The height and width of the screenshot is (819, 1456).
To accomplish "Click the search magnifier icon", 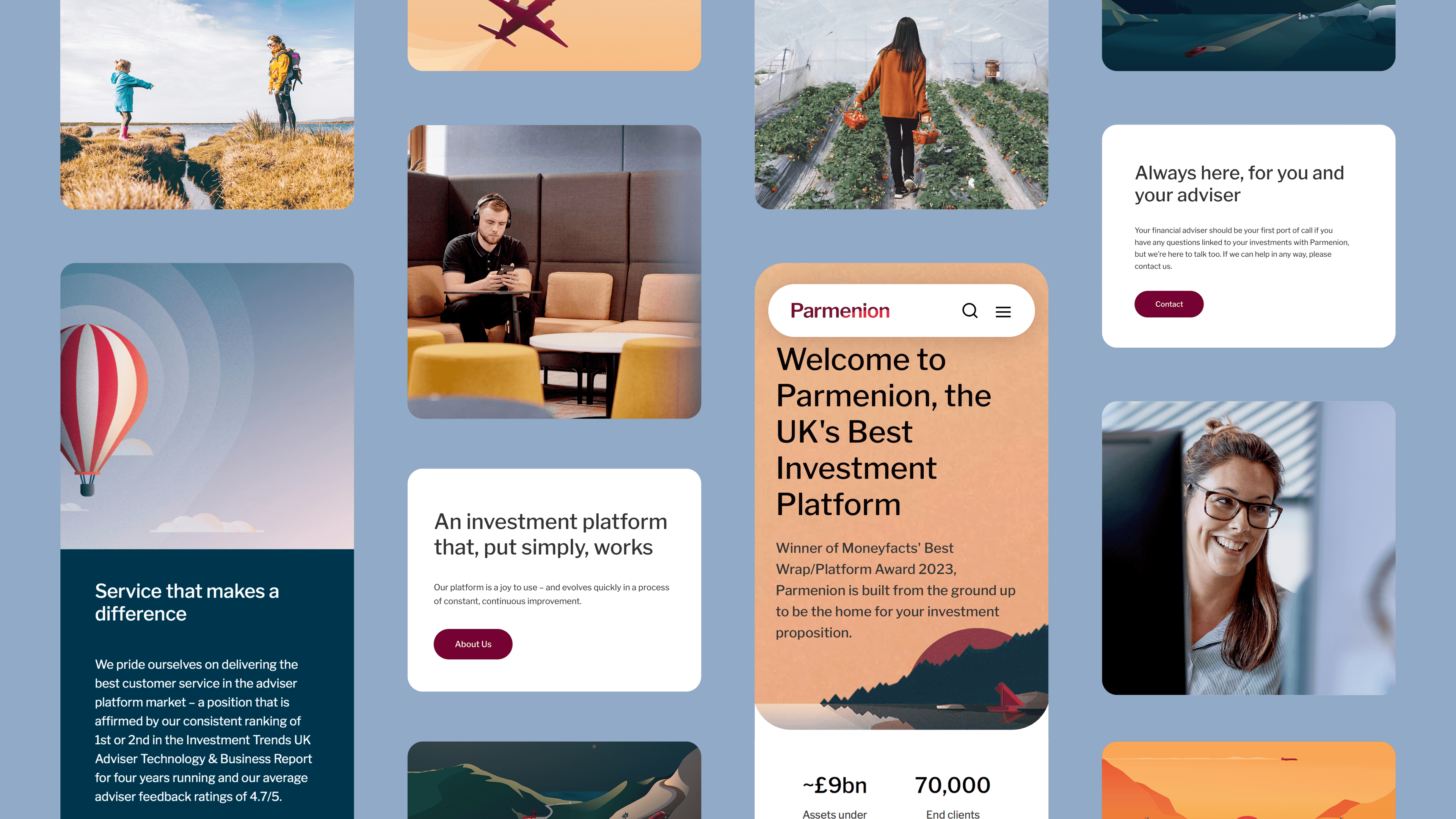I will [970, 311].
